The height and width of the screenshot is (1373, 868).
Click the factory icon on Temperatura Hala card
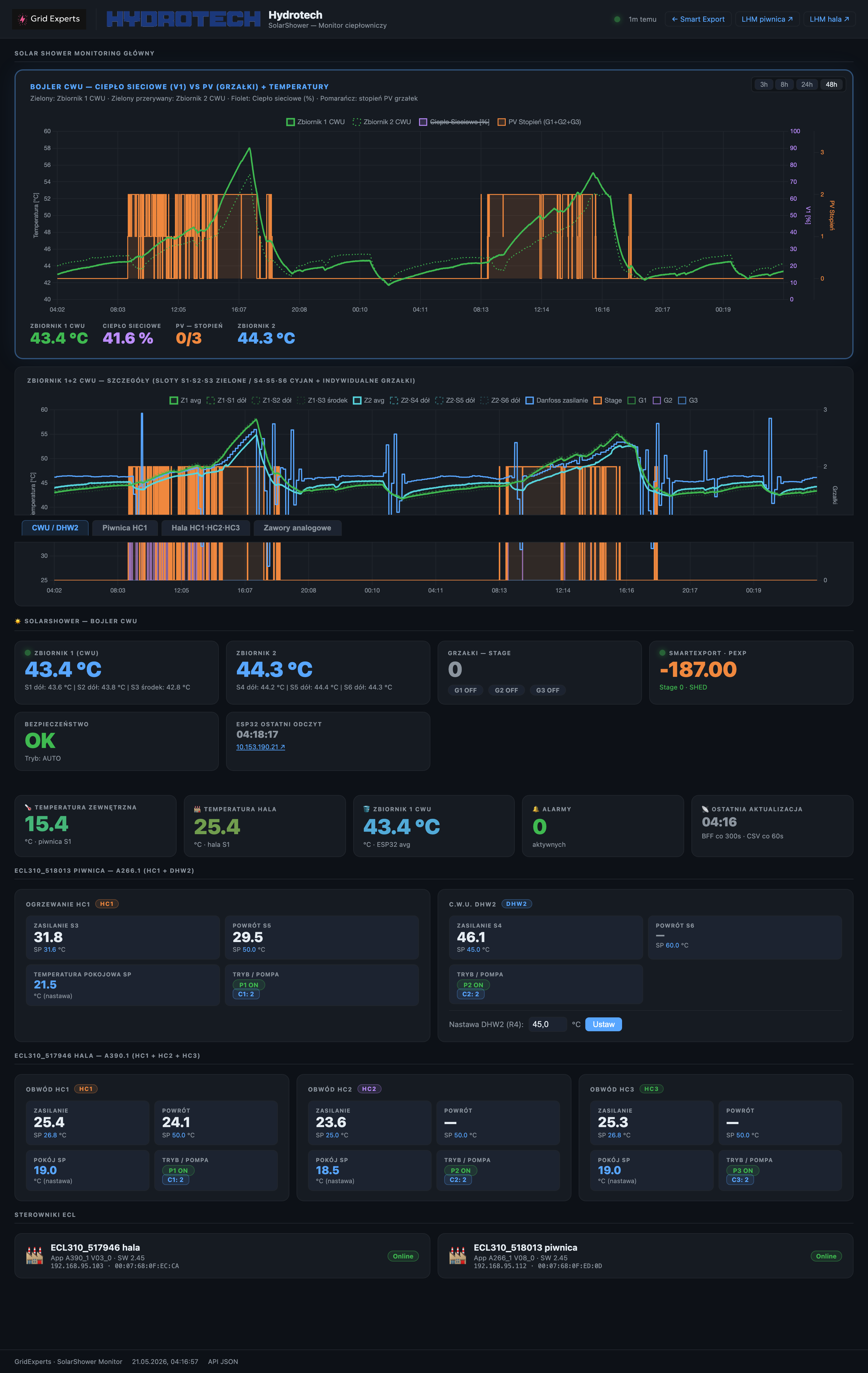[x=197, y=809]
